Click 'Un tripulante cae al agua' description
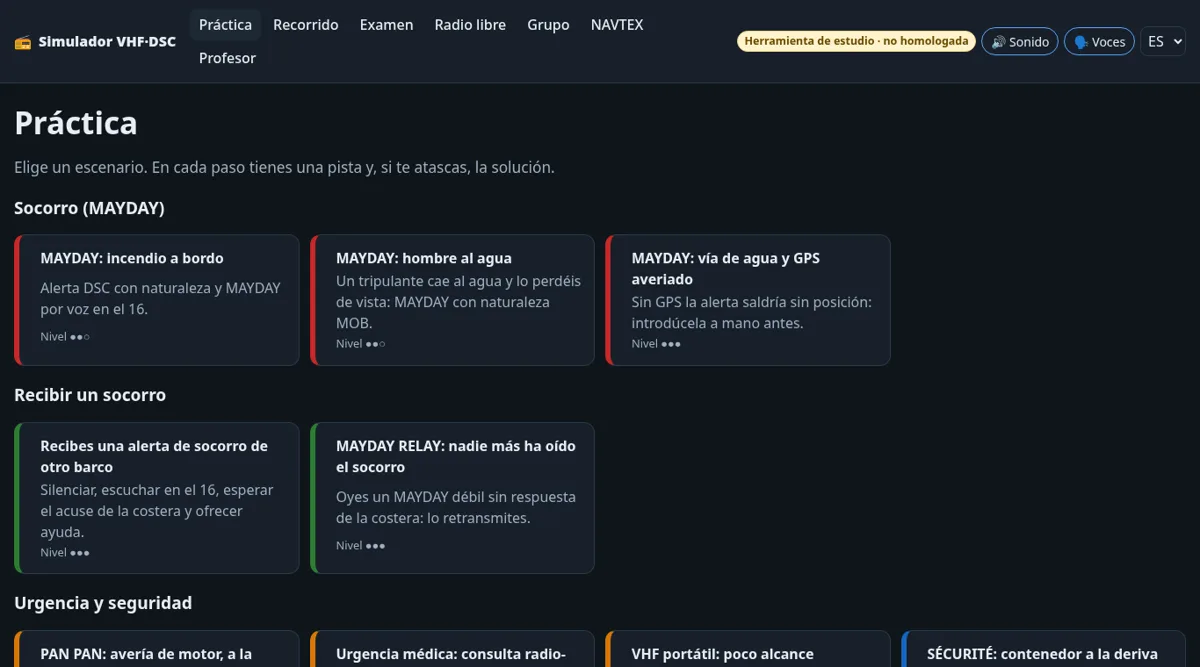Image resolution: width=1200 pixels, height=667 pixels. click(x=458, y=302)
